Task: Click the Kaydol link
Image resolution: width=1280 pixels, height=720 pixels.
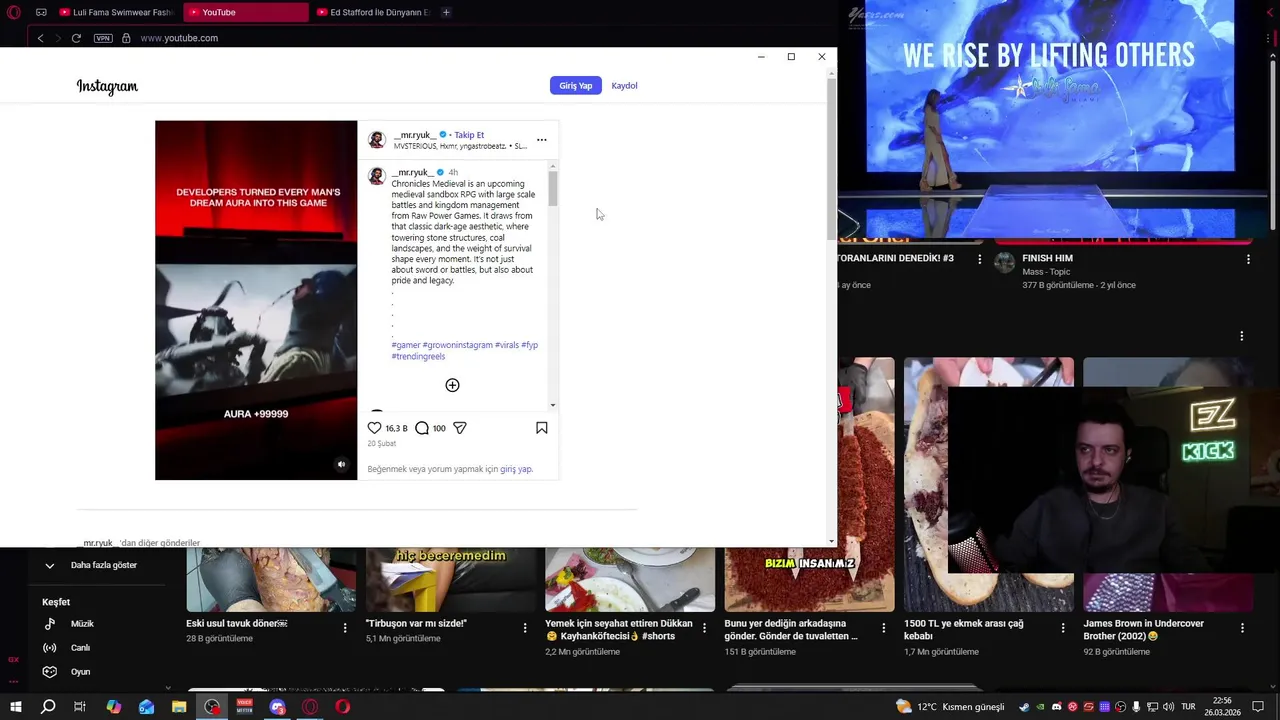Action: coord(624,86)
